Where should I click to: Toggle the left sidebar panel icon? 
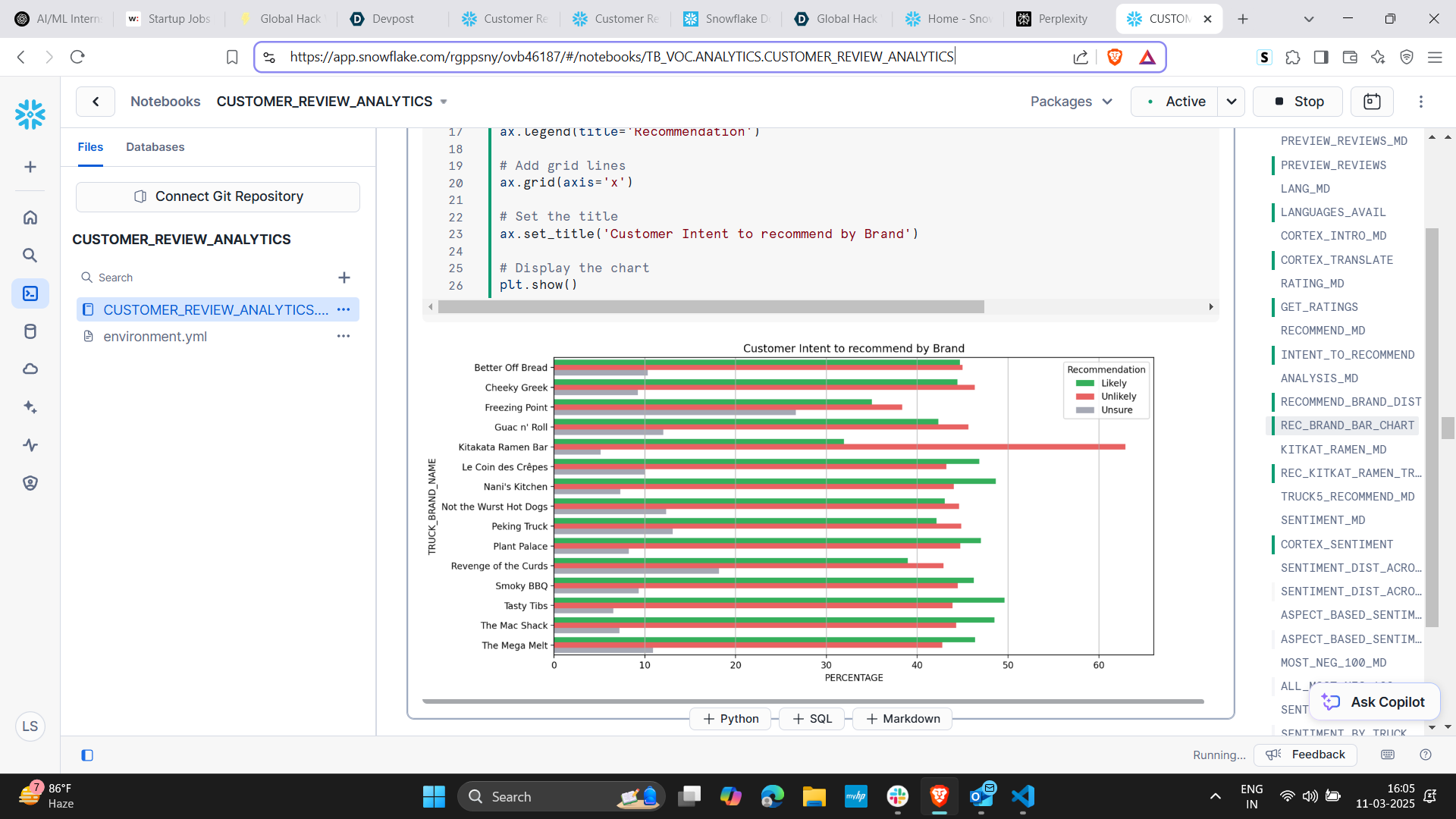(x=87, y=755)
